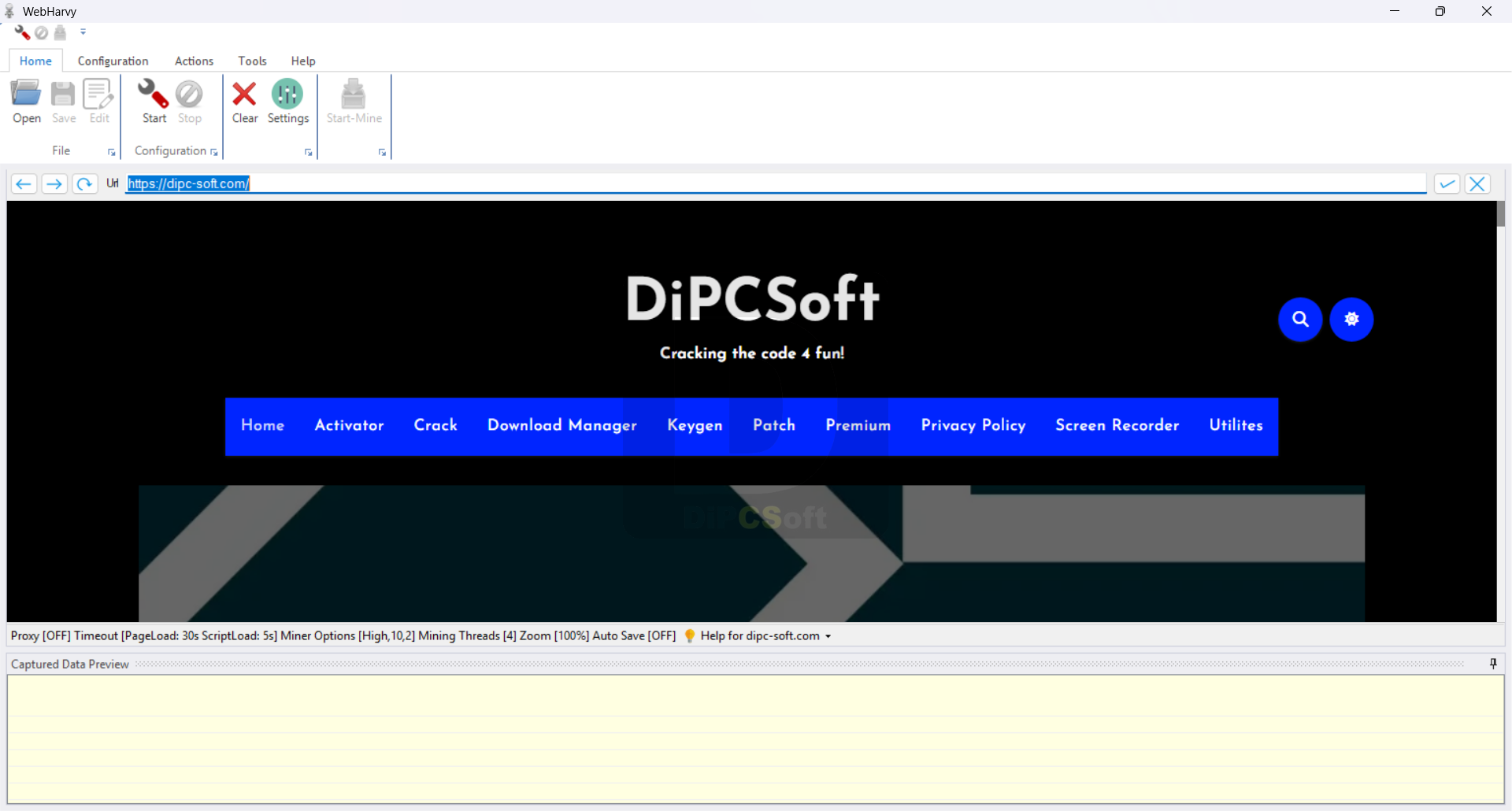Image resolution: width=1512 pixels, height=811 pixels.
Task: Click the Zoom [100%] status text
Action: pos(554,636)
